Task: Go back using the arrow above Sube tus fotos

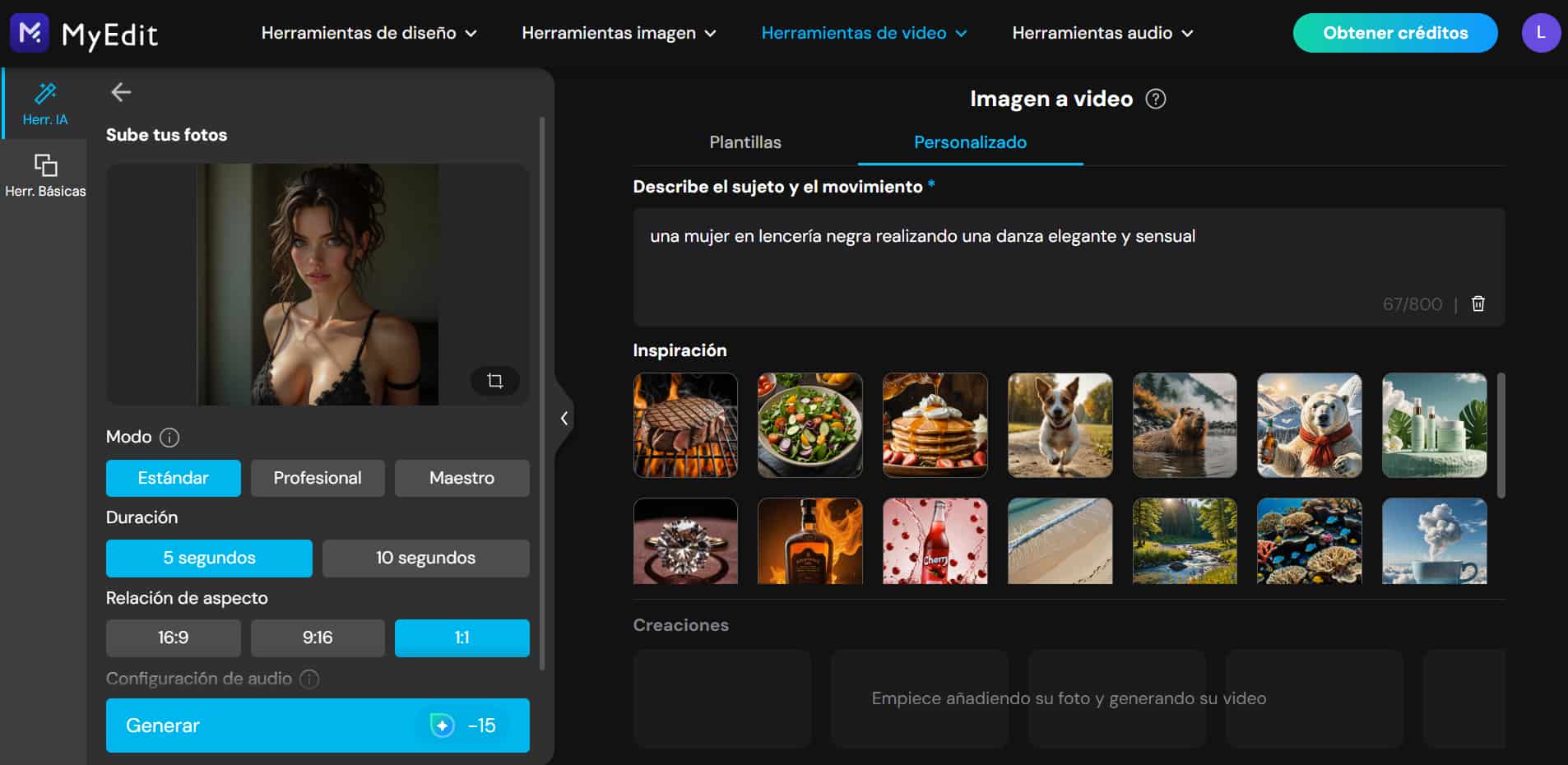Action: click(x=121, y=92)
